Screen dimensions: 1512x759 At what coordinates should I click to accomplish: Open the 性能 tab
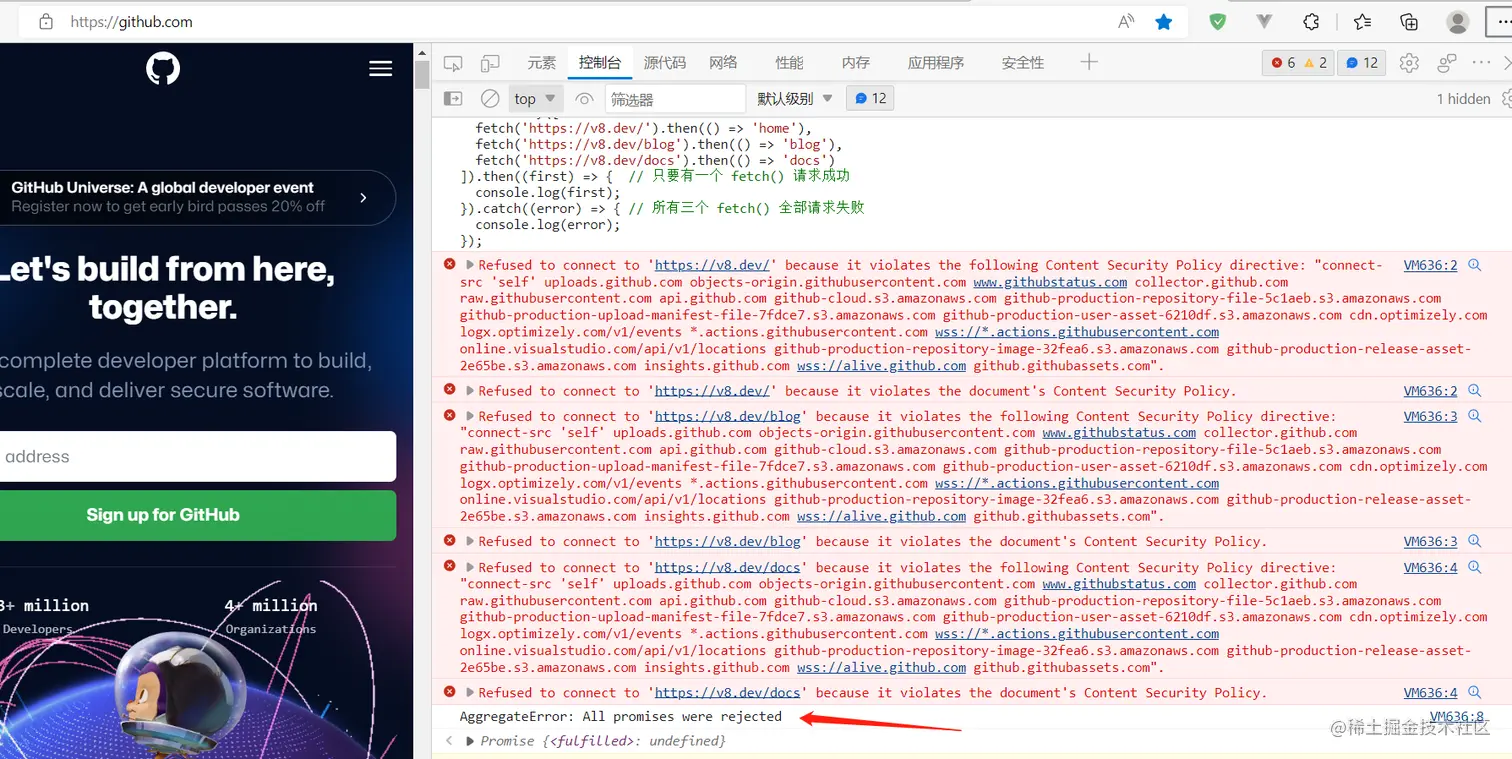coord(789,63)
